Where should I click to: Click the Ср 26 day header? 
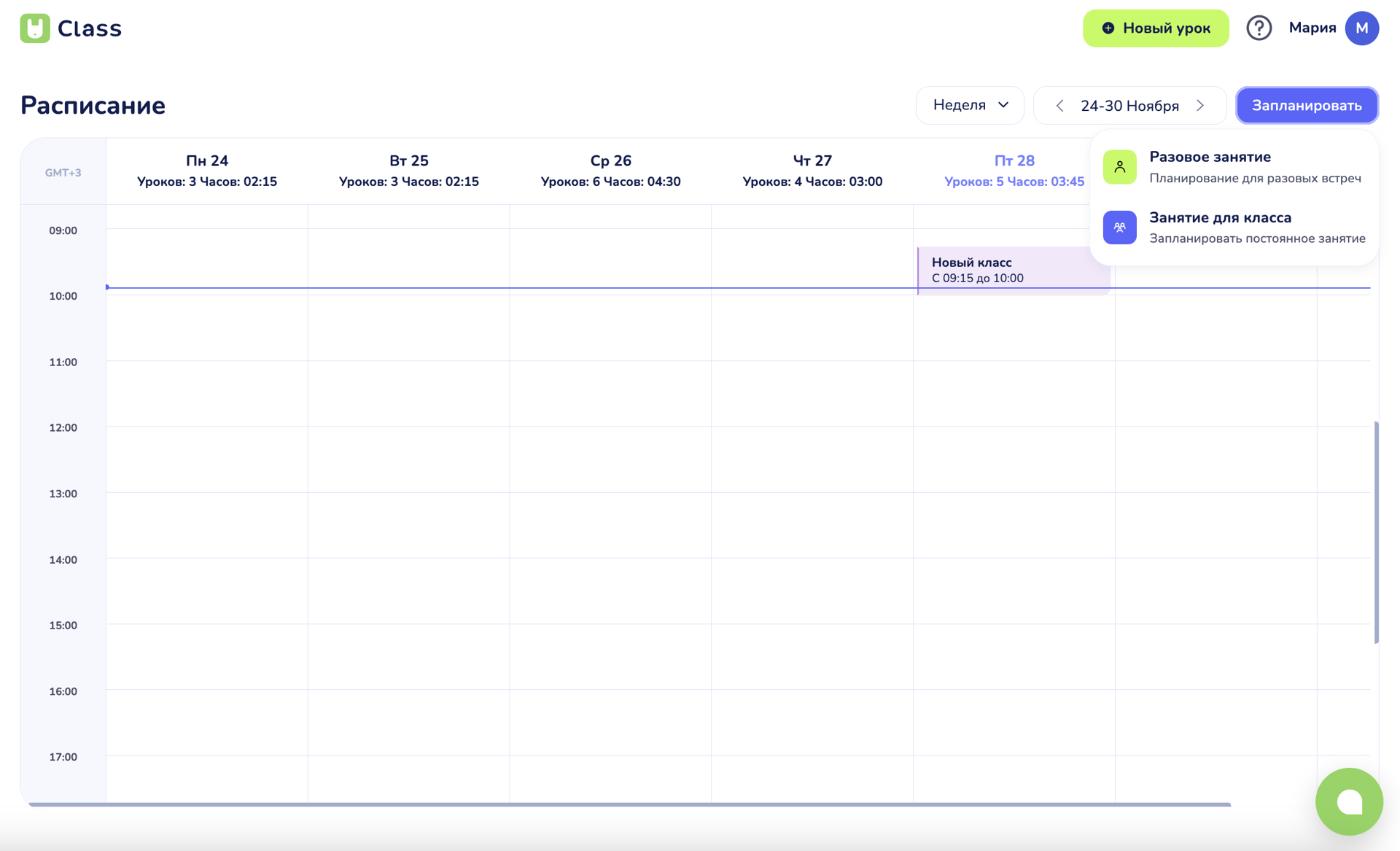click(610, 161)
